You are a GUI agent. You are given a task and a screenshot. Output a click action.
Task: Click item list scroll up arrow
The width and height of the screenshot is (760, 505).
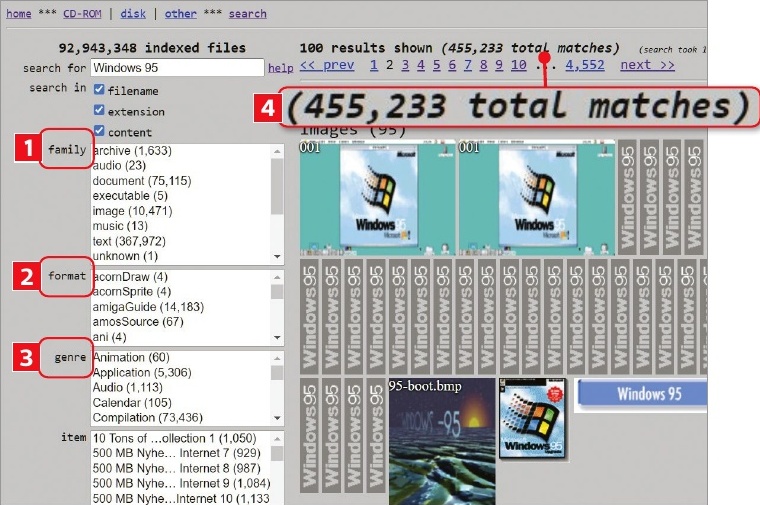coord(277,439)
